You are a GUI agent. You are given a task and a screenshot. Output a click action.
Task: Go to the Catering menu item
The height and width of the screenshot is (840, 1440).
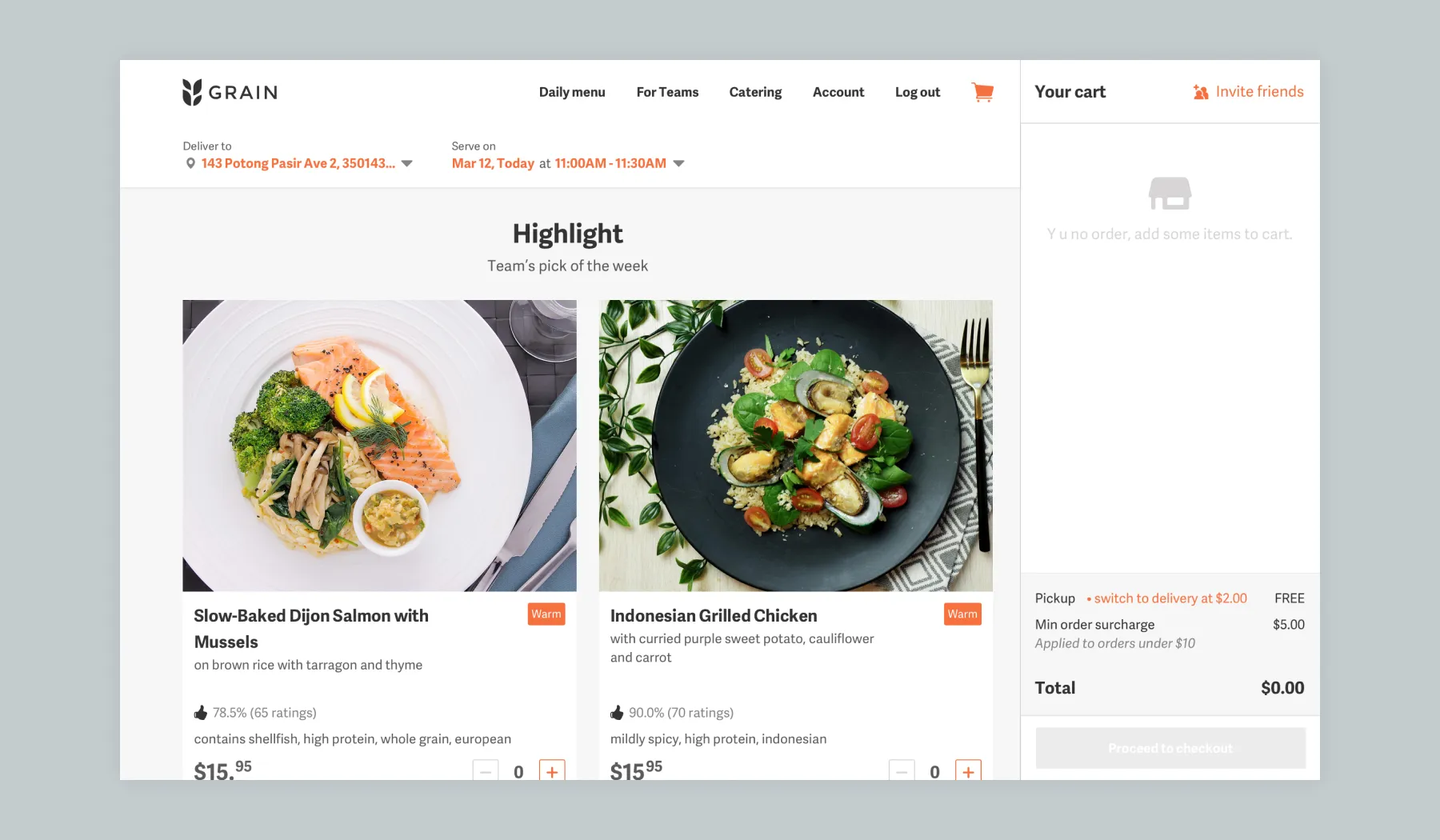[x=755, y=92]
